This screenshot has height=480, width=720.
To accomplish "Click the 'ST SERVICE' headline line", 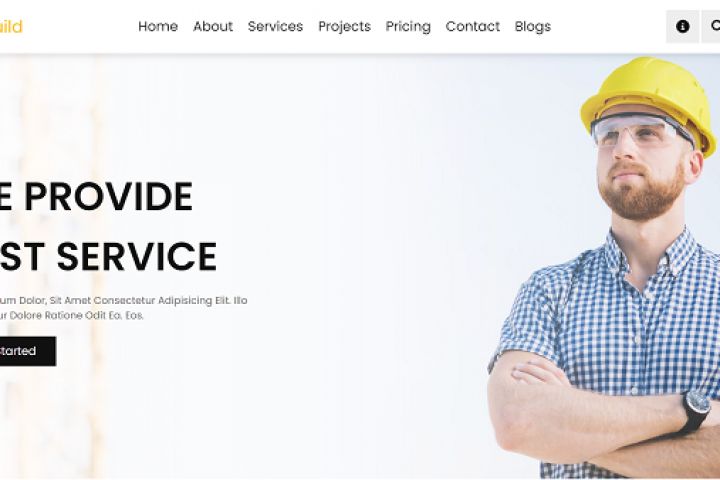I will 108,256.
